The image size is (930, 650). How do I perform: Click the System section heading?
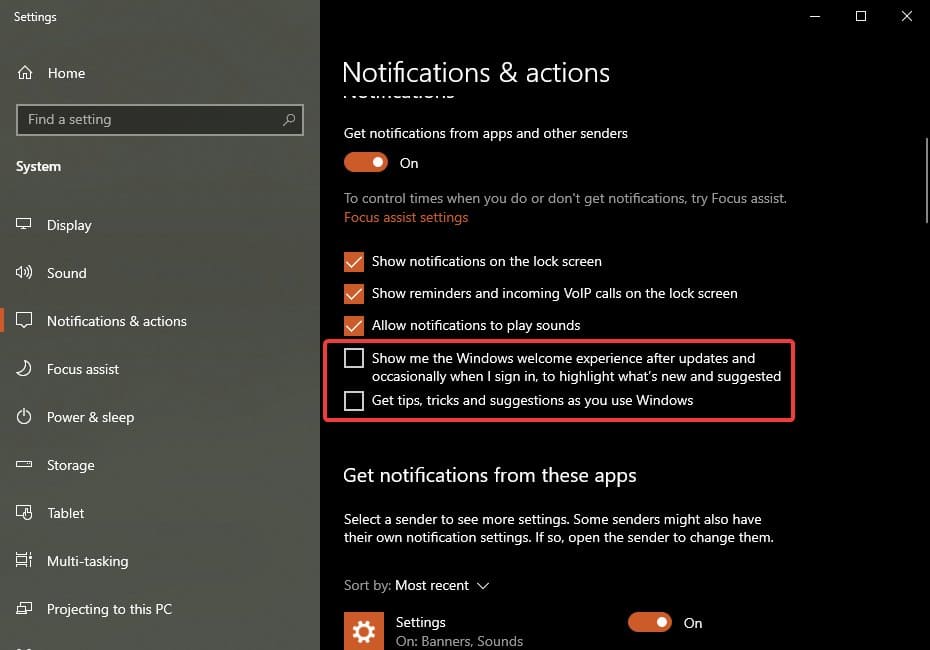[39, 167]
